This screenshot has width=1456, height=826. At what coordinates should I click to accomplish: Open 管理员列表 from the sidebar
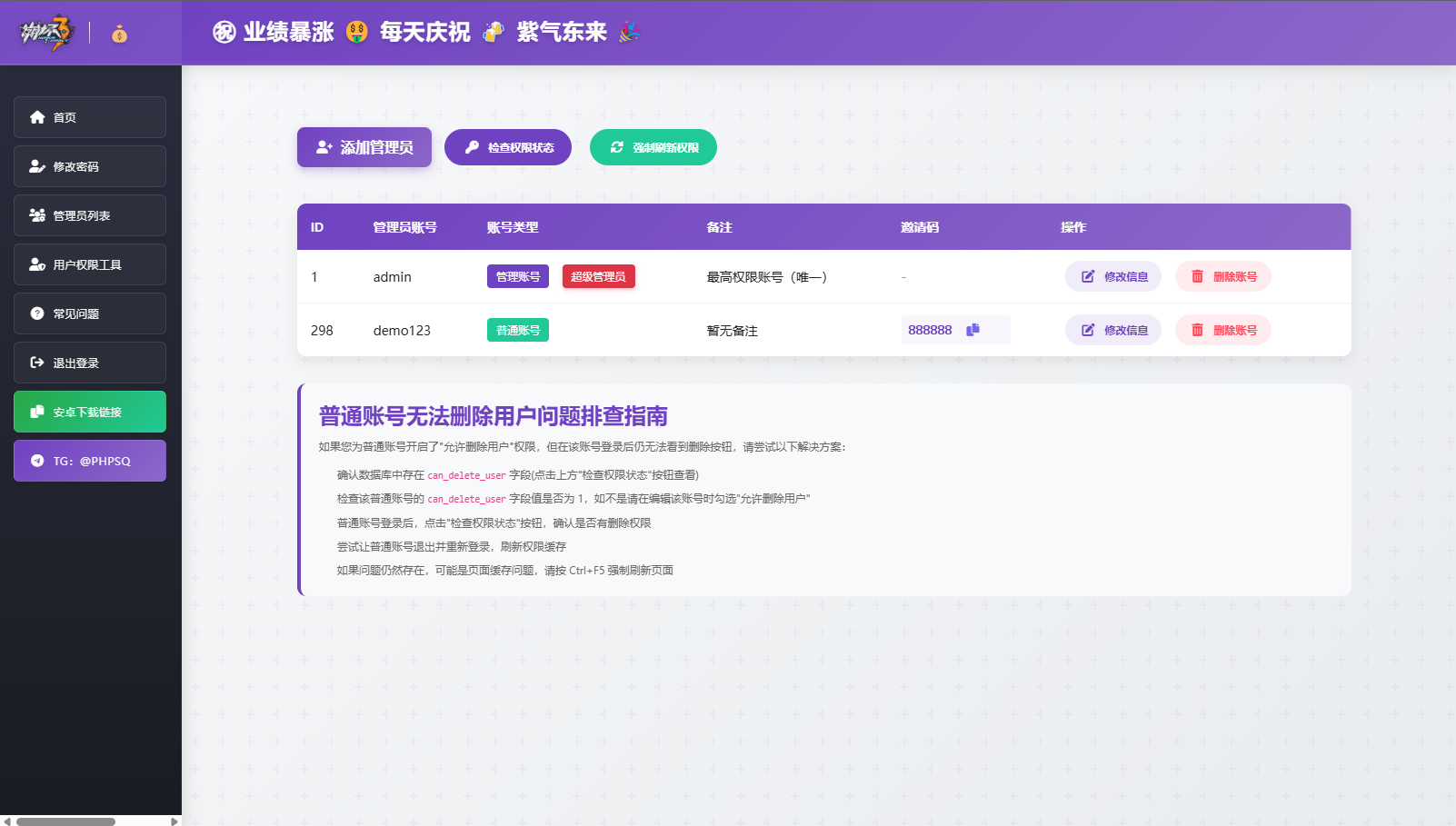pyautogui.click(x=89, y=214)
